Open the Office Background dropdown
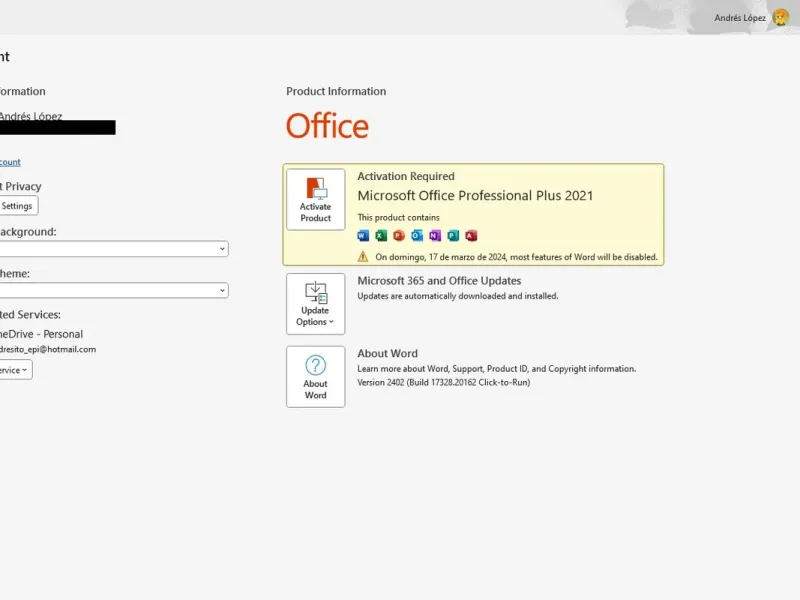The width and height of the screenshot is (800, 600). [x=114, y=248]
